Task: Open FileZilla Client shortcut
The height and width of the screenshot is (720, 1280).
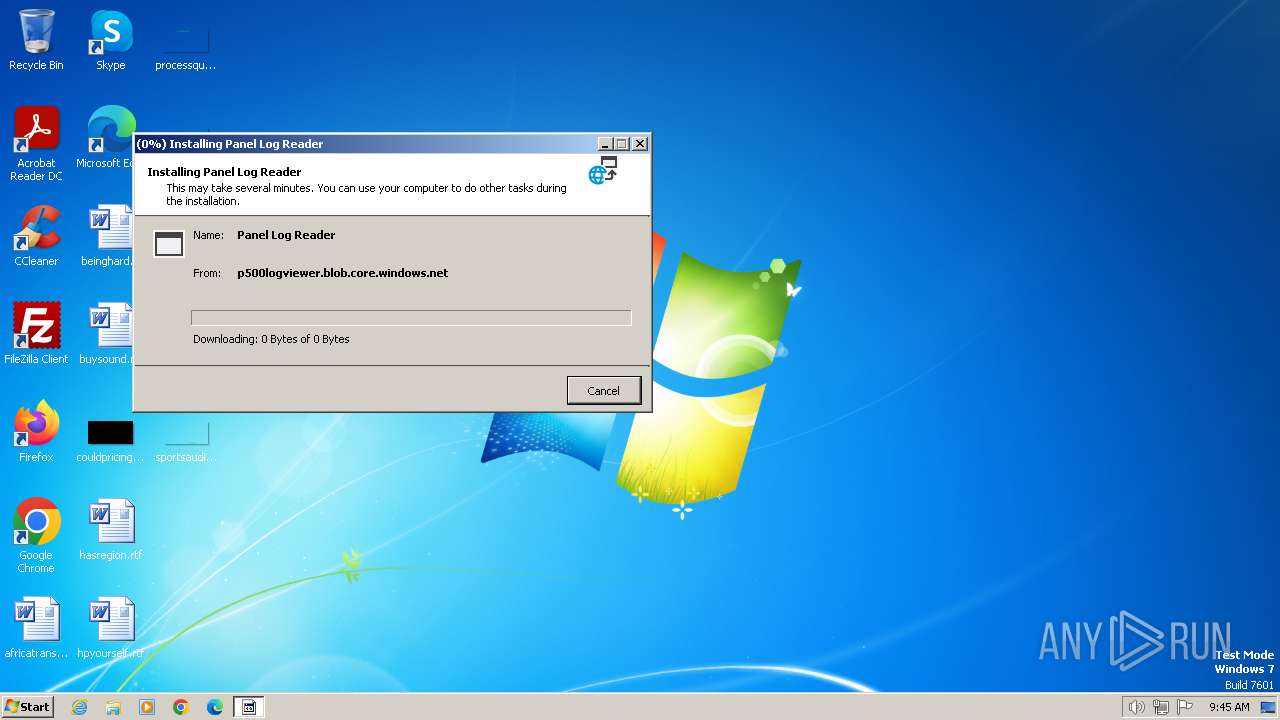Action: click(36, 334)
